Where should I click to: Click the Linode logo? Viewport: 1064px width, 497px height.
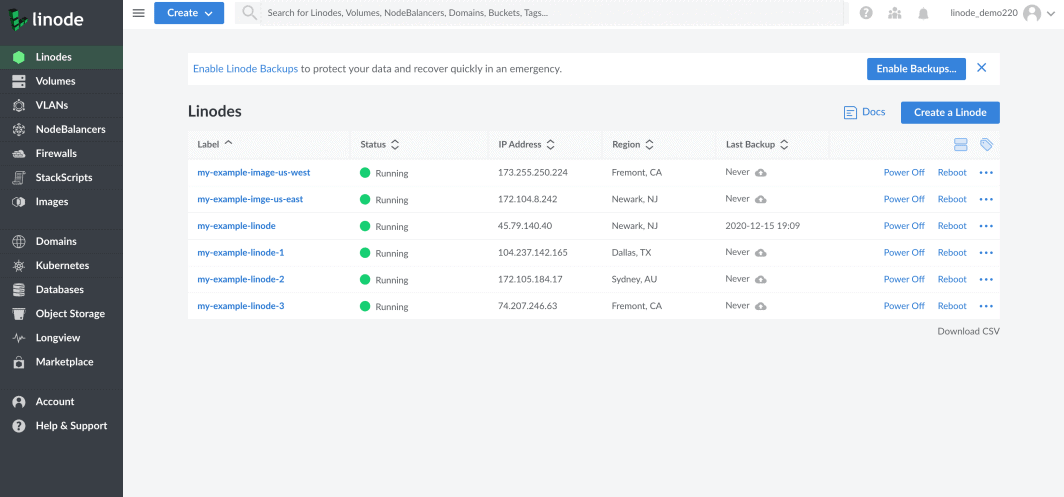(x=46, y=20)
